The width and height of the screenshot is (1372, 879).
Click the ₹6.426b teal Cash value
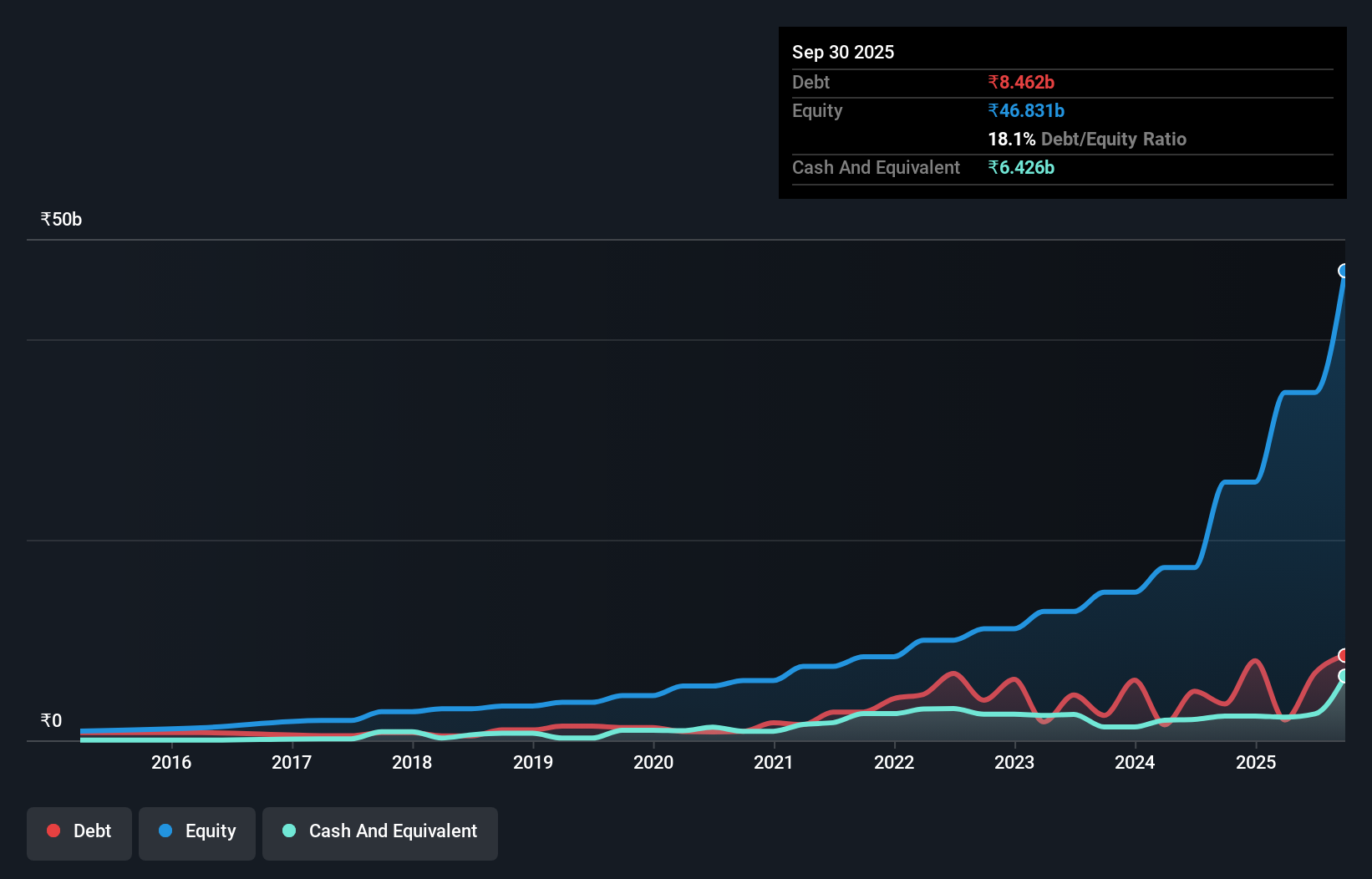pyautogui.click(x=1020, y=168)
